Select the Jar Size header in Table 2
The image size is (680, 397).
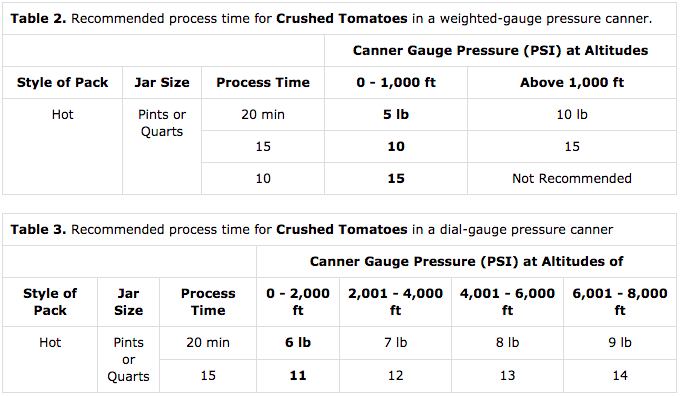pyautogui.click(x=162, y=82)
